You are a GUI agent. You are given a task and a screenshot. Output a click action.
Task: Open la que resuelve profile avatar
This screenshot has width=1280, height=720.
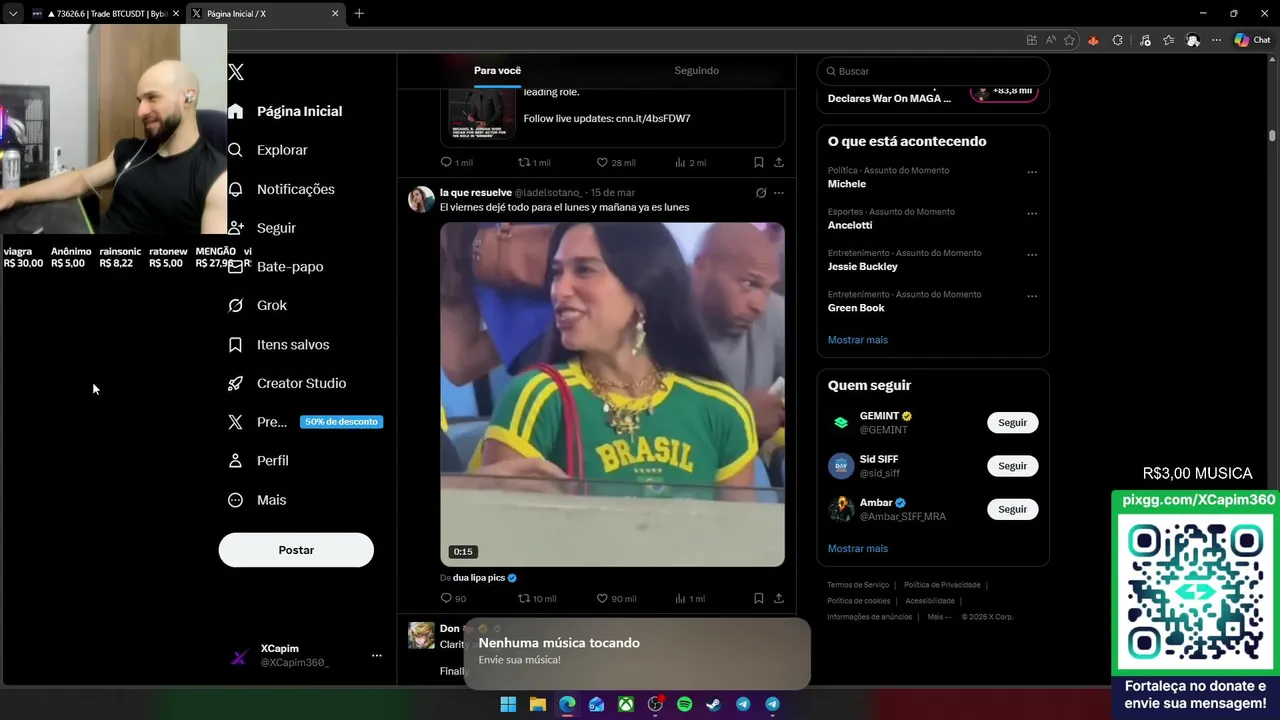pyautogui.click(x=421, y=199)
